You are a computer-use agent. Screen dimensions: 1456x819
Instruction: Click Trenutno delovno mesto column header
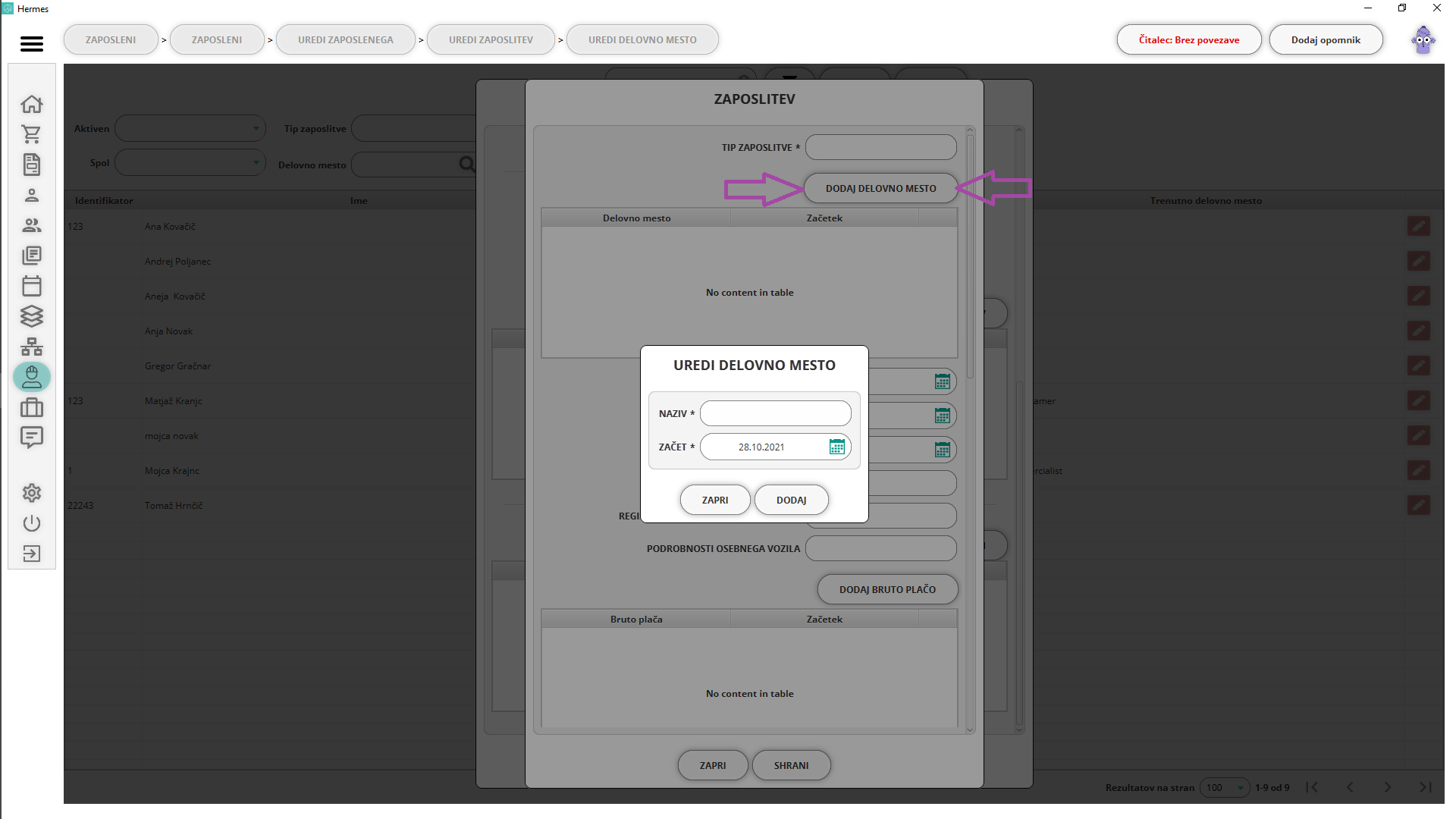(1206, 201)
